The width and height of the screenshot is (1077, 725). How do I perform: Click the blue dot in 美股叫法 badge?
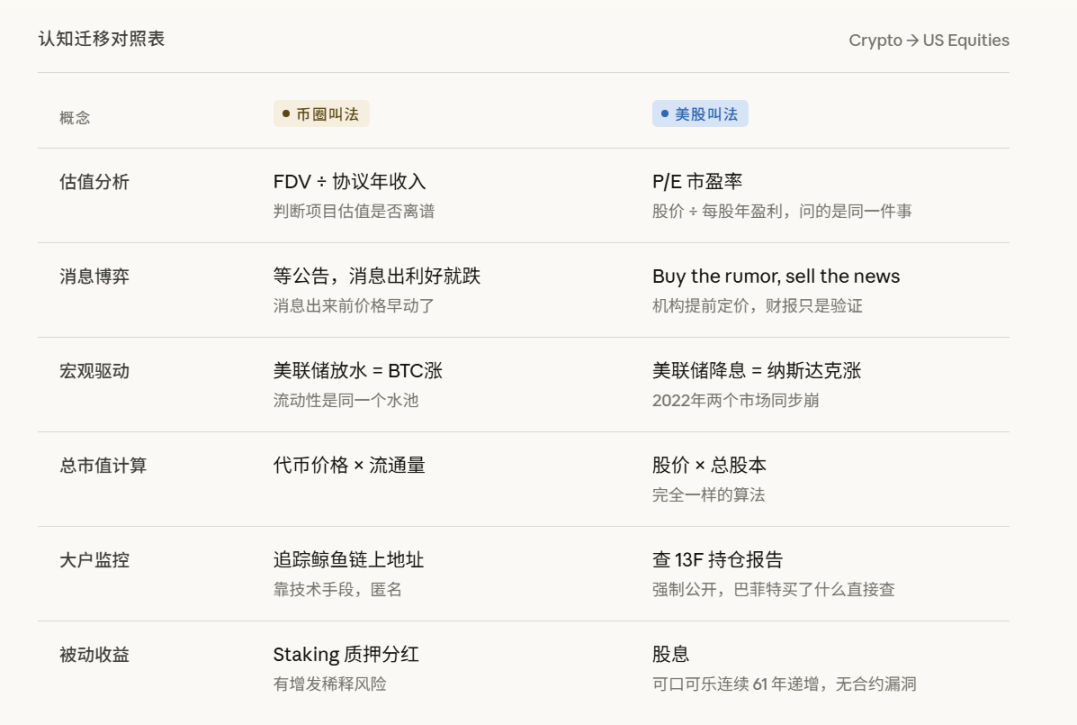click(x=665, y=114)
